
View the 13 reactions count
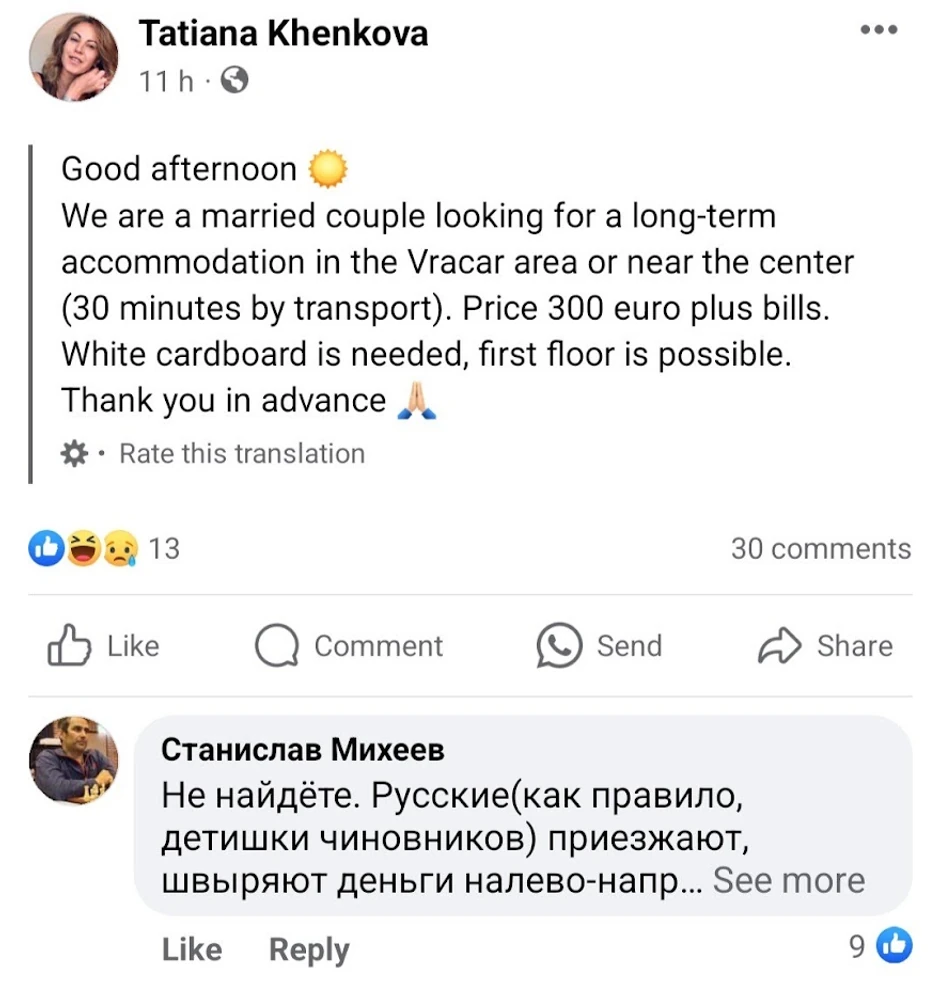pos(164,548)
